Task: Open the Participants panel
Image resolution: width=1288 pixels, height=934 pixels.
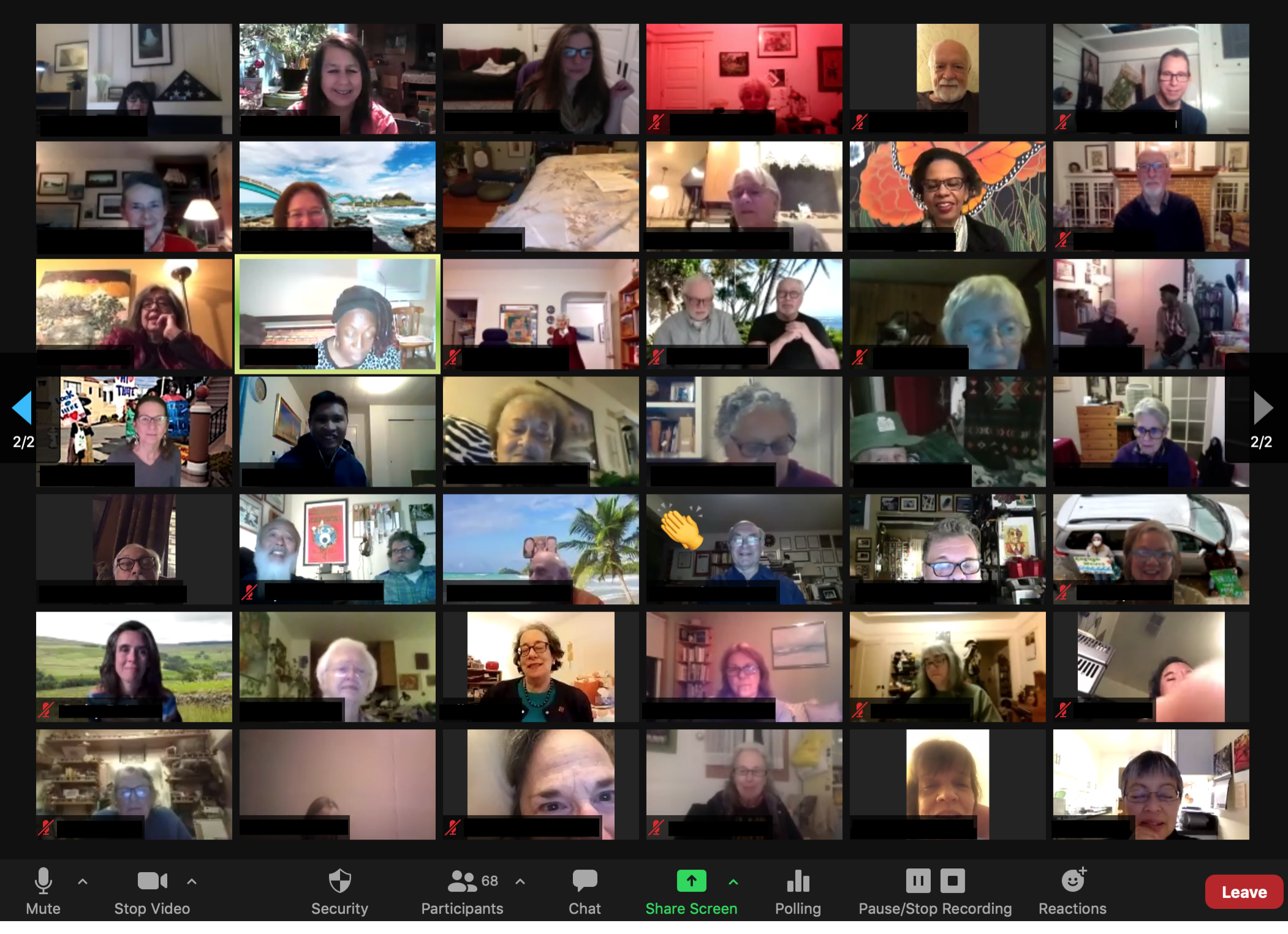Action: point(462,891)
